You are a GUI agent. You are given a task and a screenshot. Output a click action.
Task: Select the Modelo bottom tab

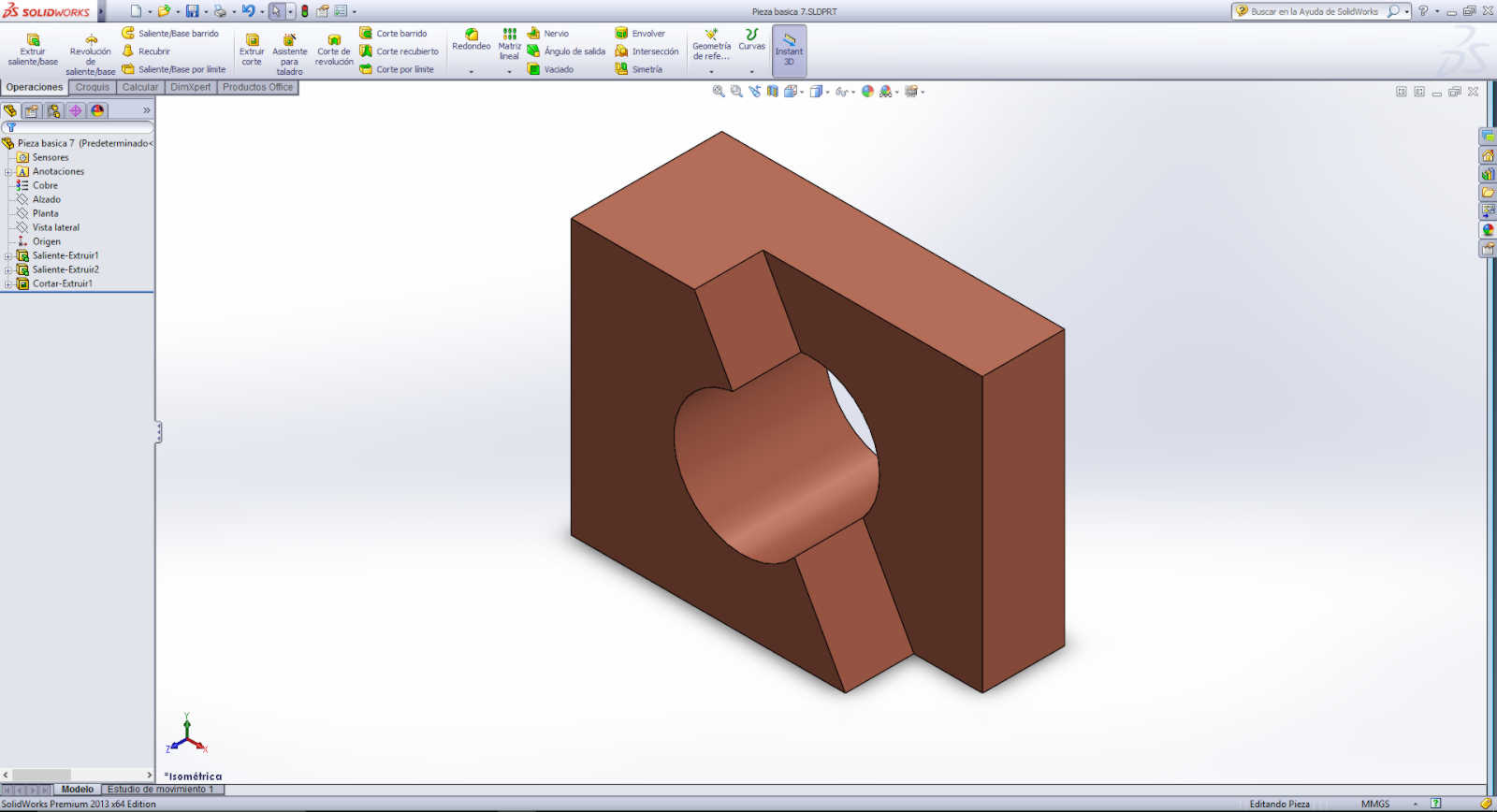[78, 790]
